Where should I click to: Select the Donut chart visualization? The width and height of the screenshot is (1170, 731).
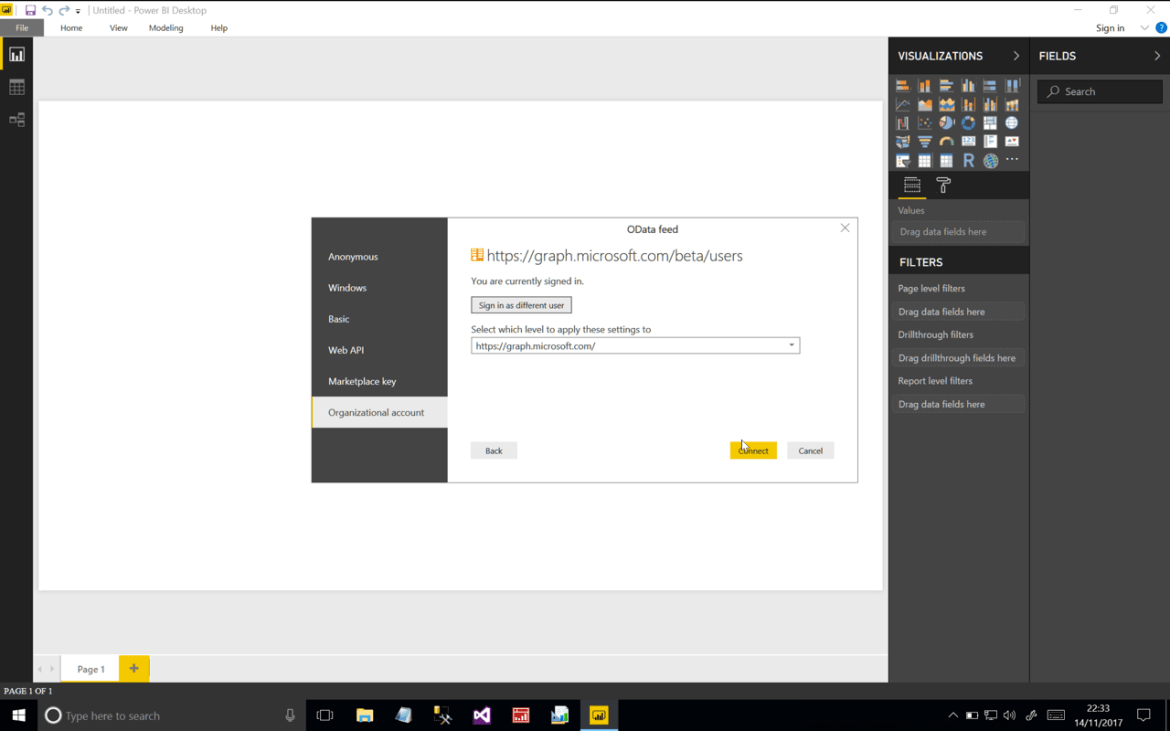[968, 123]
